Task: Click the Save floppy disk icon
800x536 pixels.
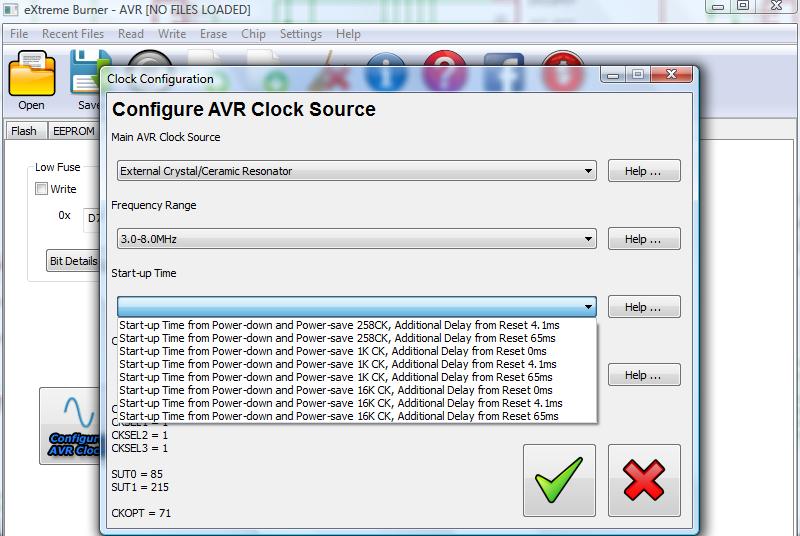Action: [85, 71]
